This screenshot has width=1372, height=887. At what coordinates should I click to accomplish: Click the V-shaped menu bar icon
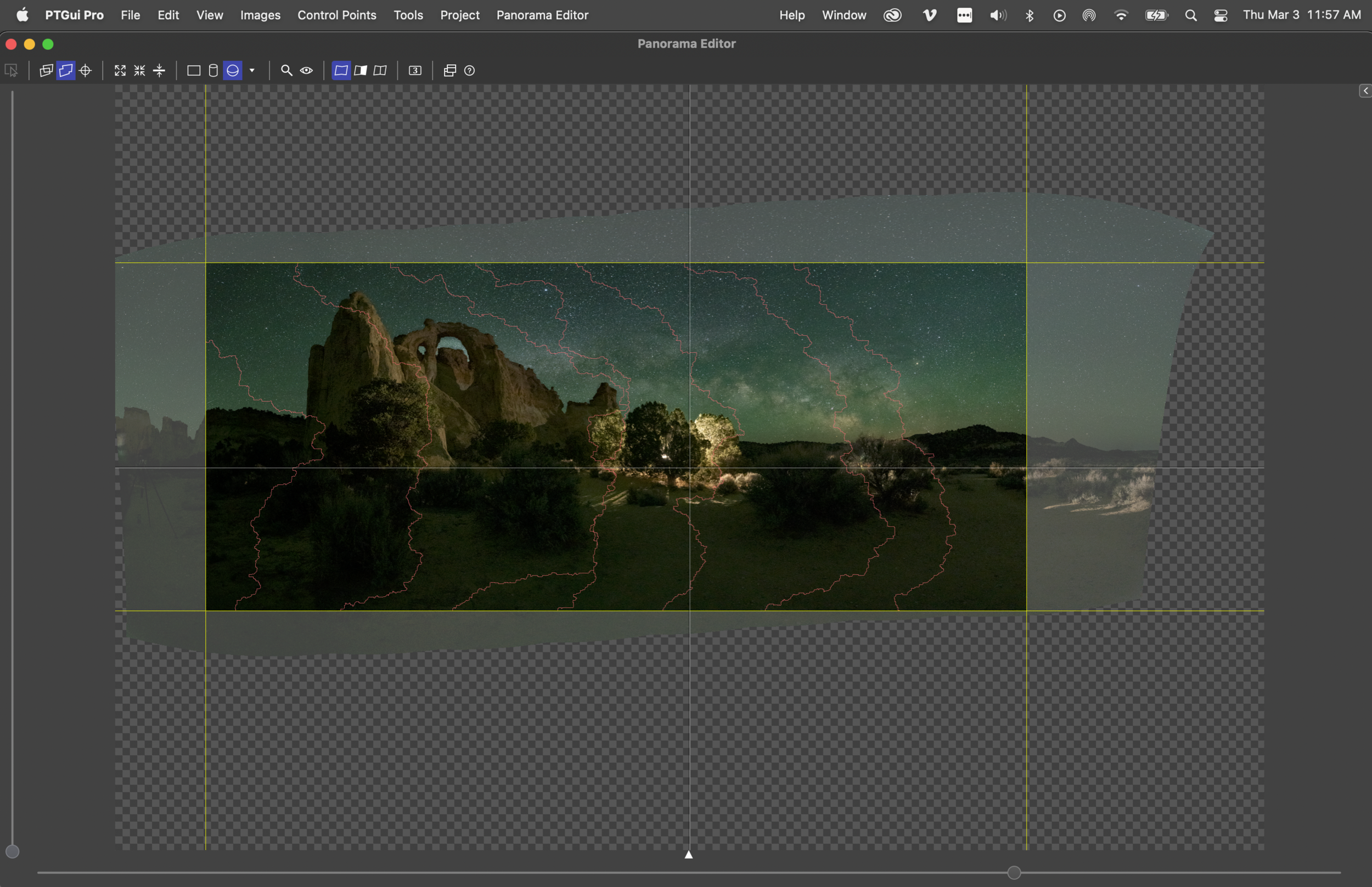click(x=930, y=15)
